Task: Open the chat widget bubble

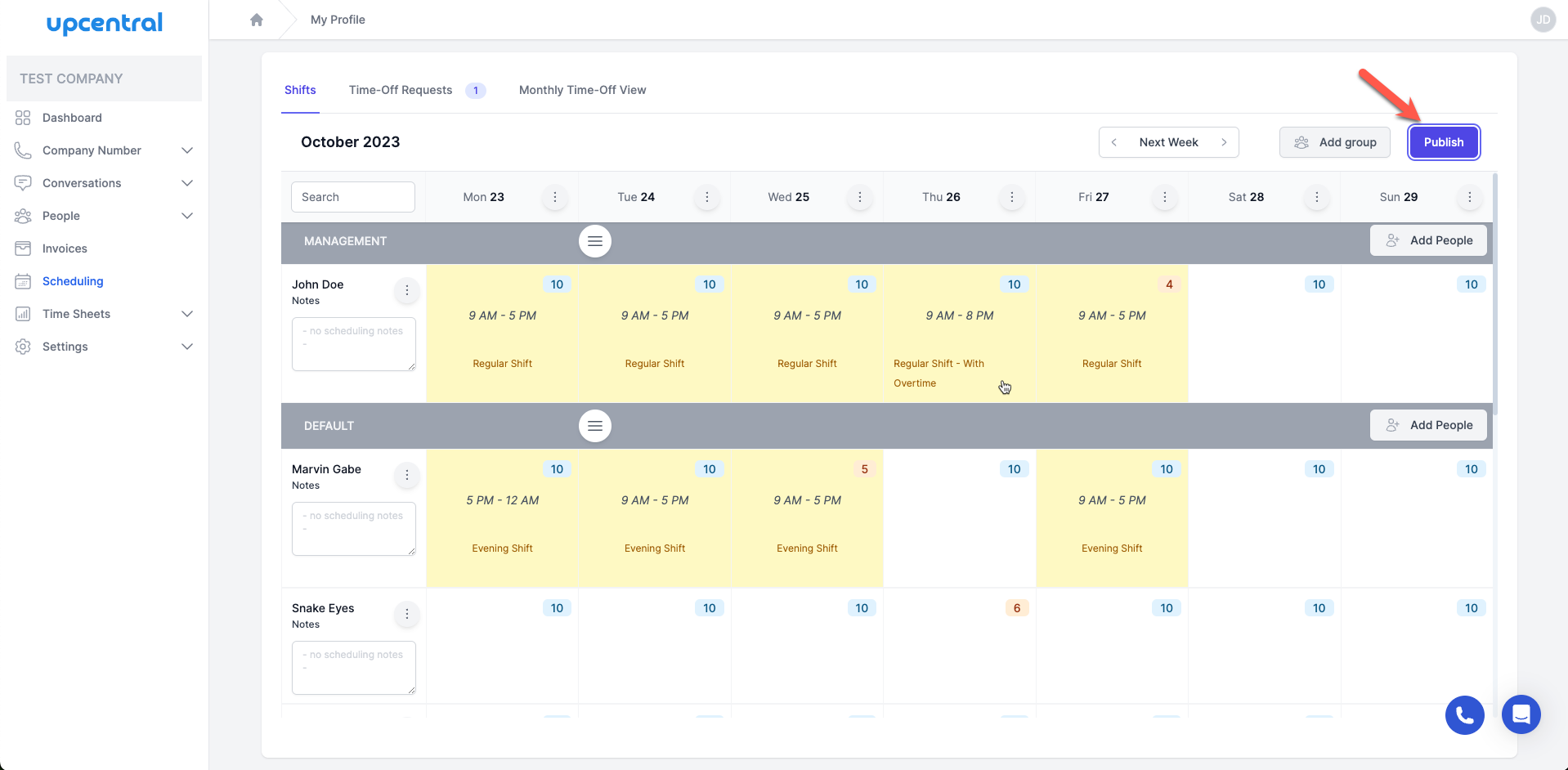Action: tap(1521, 714)
